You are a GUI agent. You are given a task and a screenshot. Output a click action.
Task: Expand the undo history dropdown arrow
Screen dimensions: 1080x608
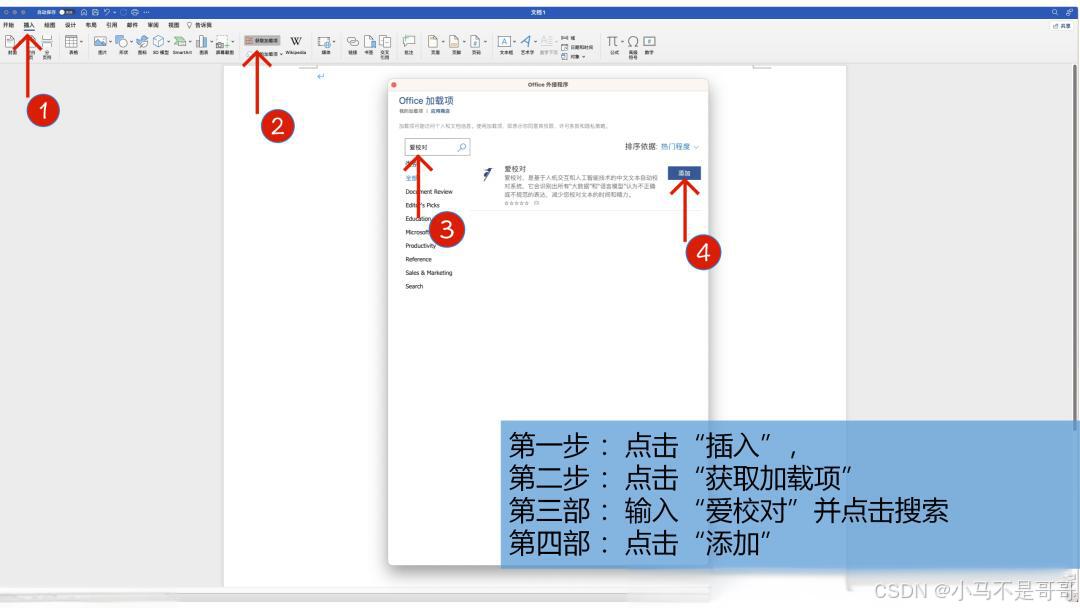pos(114,12)
